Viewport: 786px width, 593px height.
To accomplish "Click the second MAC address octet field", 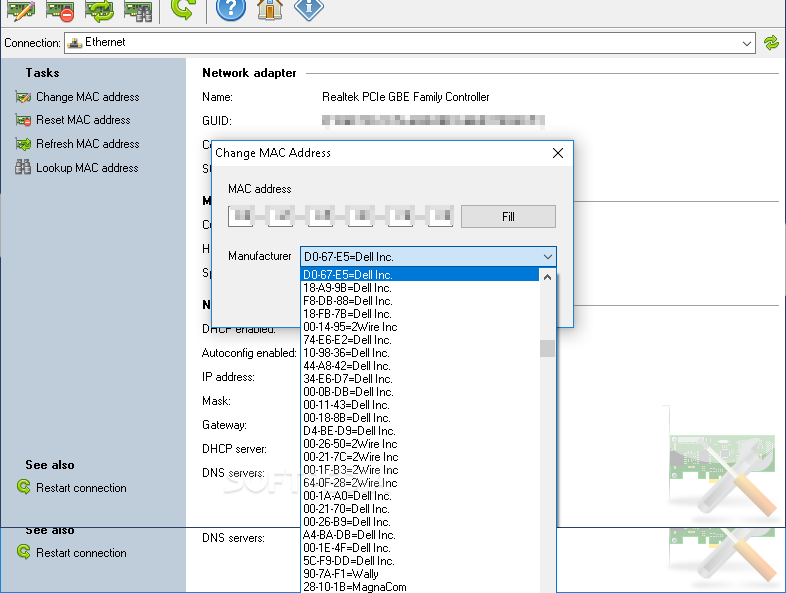I will click(281, 216).
